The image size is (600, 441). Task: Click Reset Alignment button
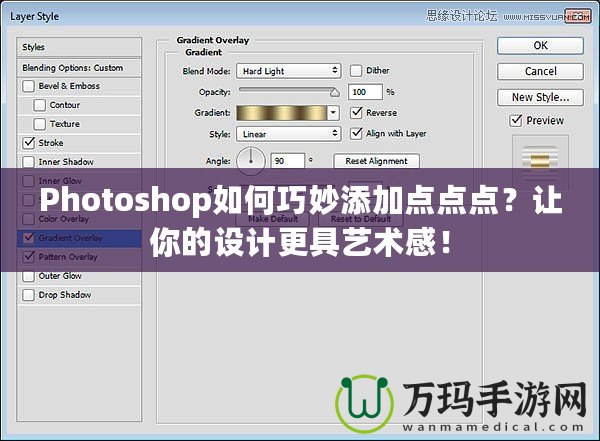[x=377, y=161]
